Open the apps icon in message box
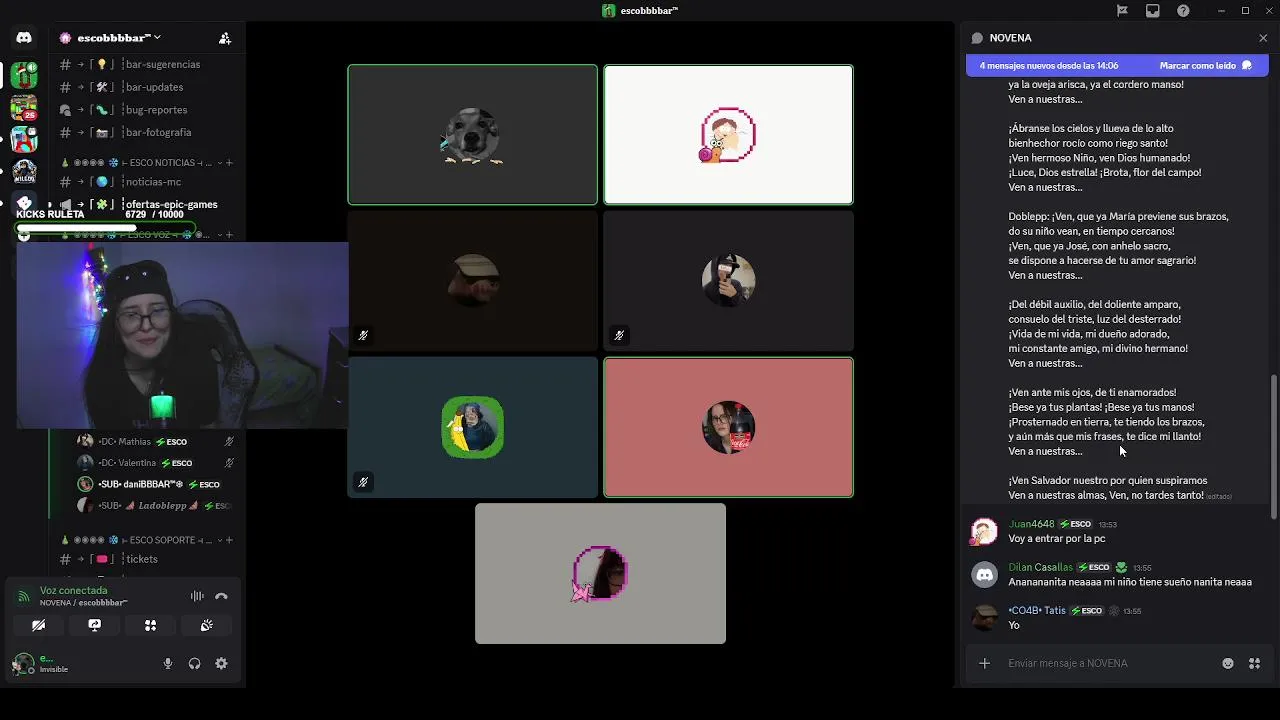Screen dimensions: 1280x720 (x=1254, y=663)
